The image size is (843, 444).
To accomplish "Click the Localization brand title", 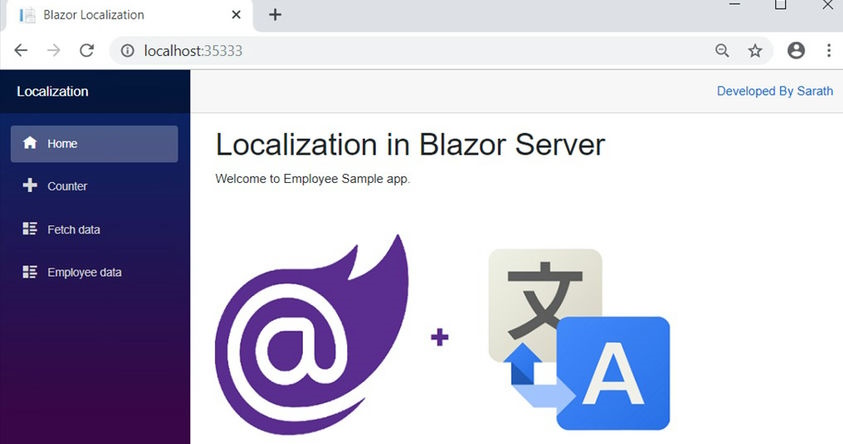I will pos(52,91).
